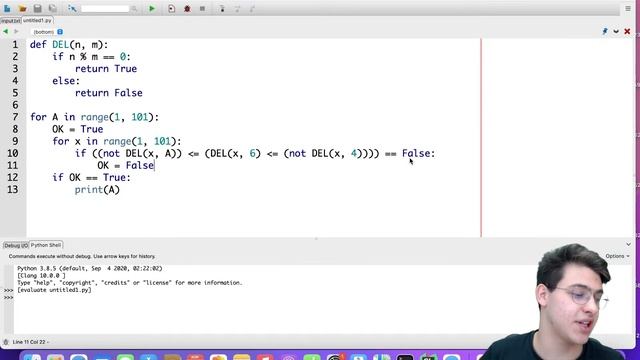Click on 'def DEL(n, m):' line

69,45
